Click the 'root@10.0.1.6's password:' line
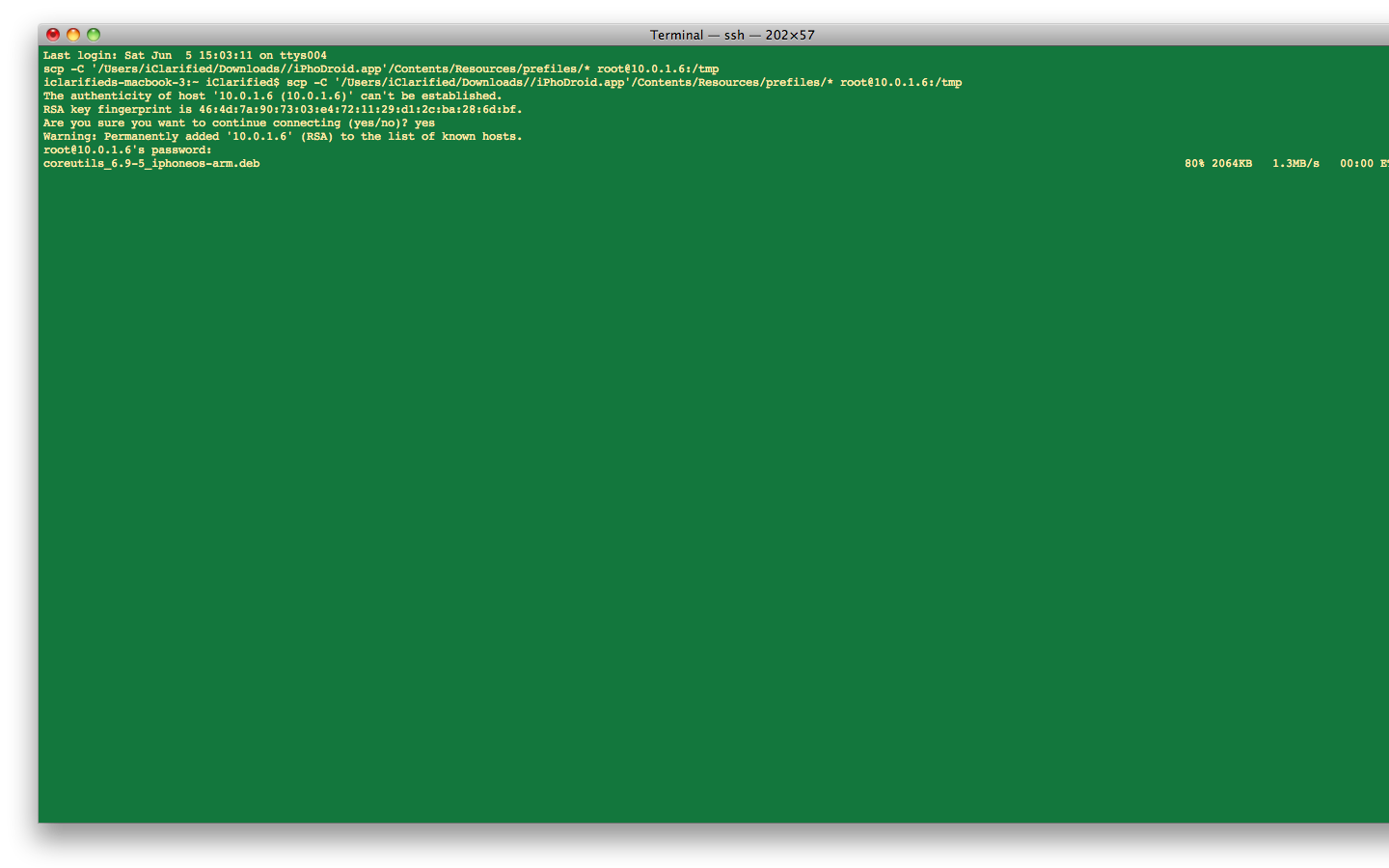1389x868 pixels. pyautogui.click(x=127, y=150)
